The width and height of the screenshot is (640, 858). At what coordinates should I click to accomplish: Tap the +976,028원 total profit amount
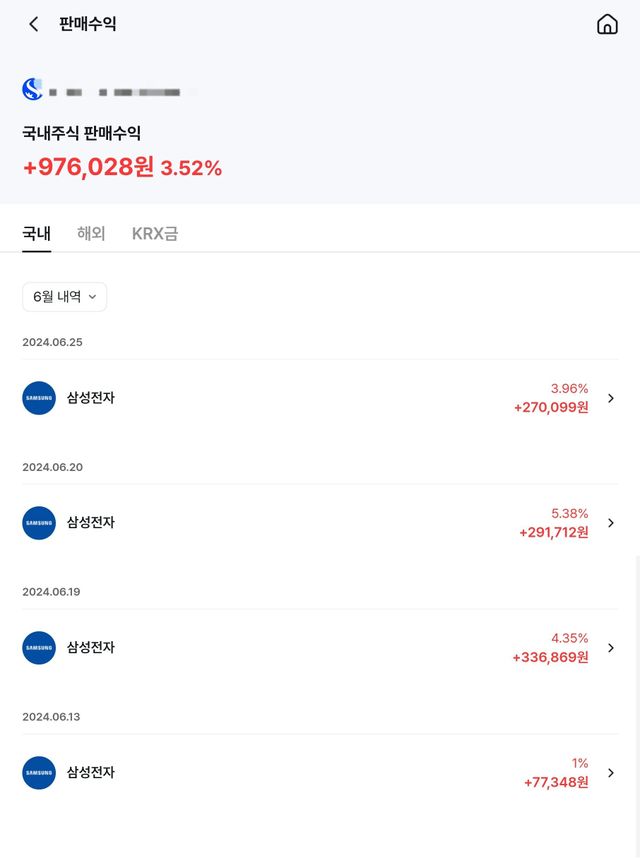(x=88, y=167)
